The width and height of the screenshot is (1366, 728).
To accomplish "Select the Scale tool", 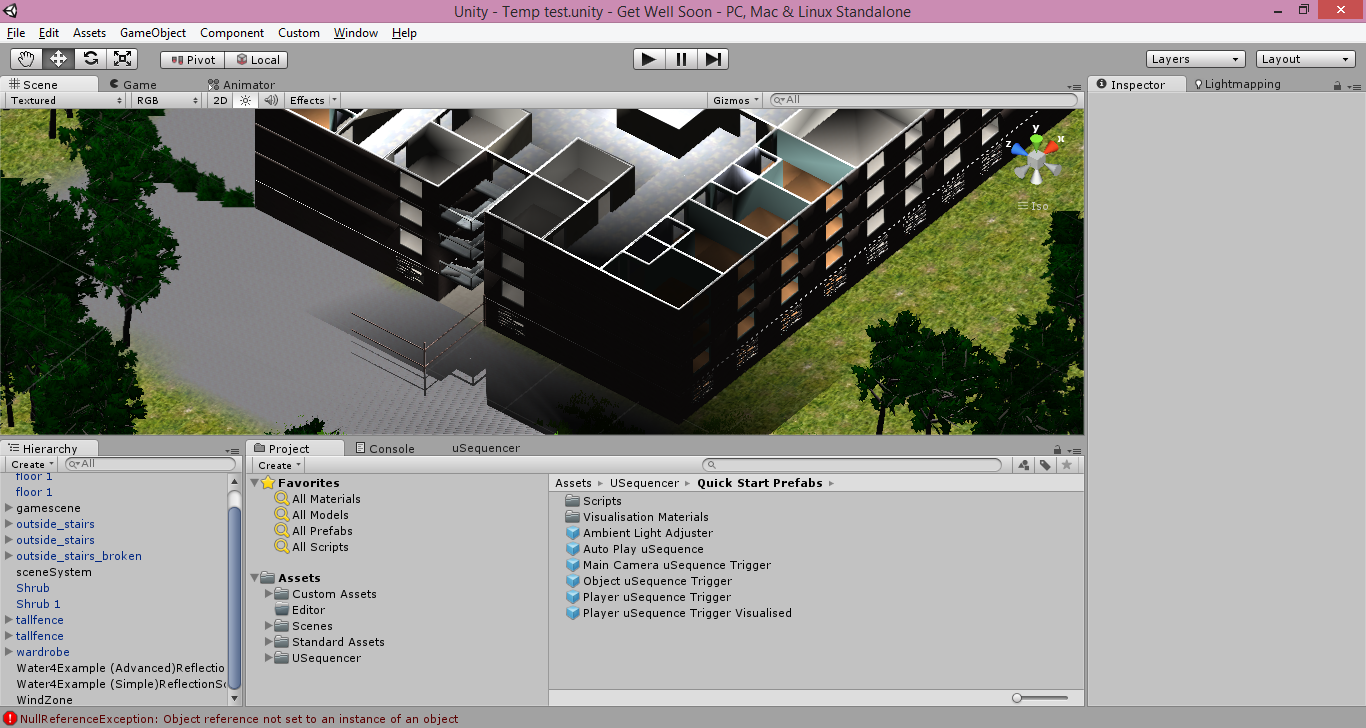I will [x=122, y=59].
